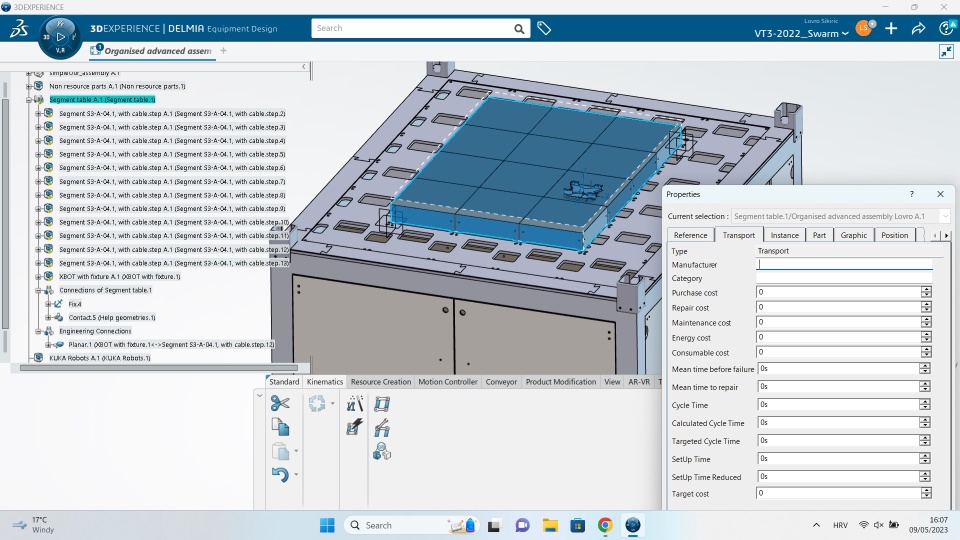This screenshot has height=540, width=960.
Task: Open Google Chrome from taskbar
Action: pos(605,525)
